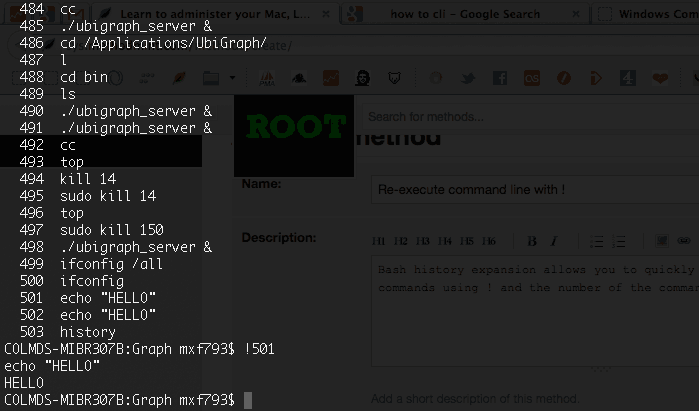The image size is (699, 411).
Task: Select the 'HELLO' output line in terminal
Action: point(24,383)
